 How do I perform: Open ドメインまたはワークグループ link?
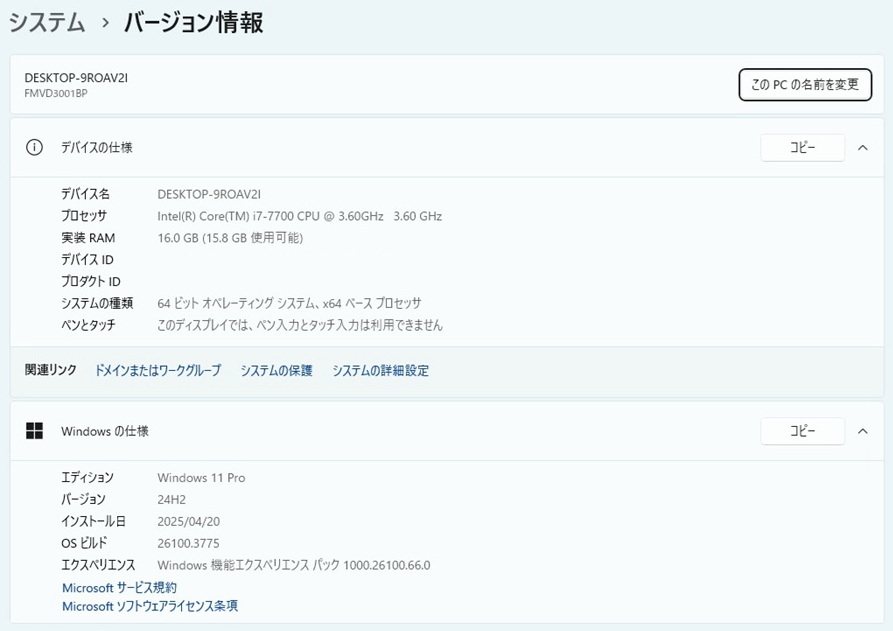pyautogui.click(x=158, y=370)
